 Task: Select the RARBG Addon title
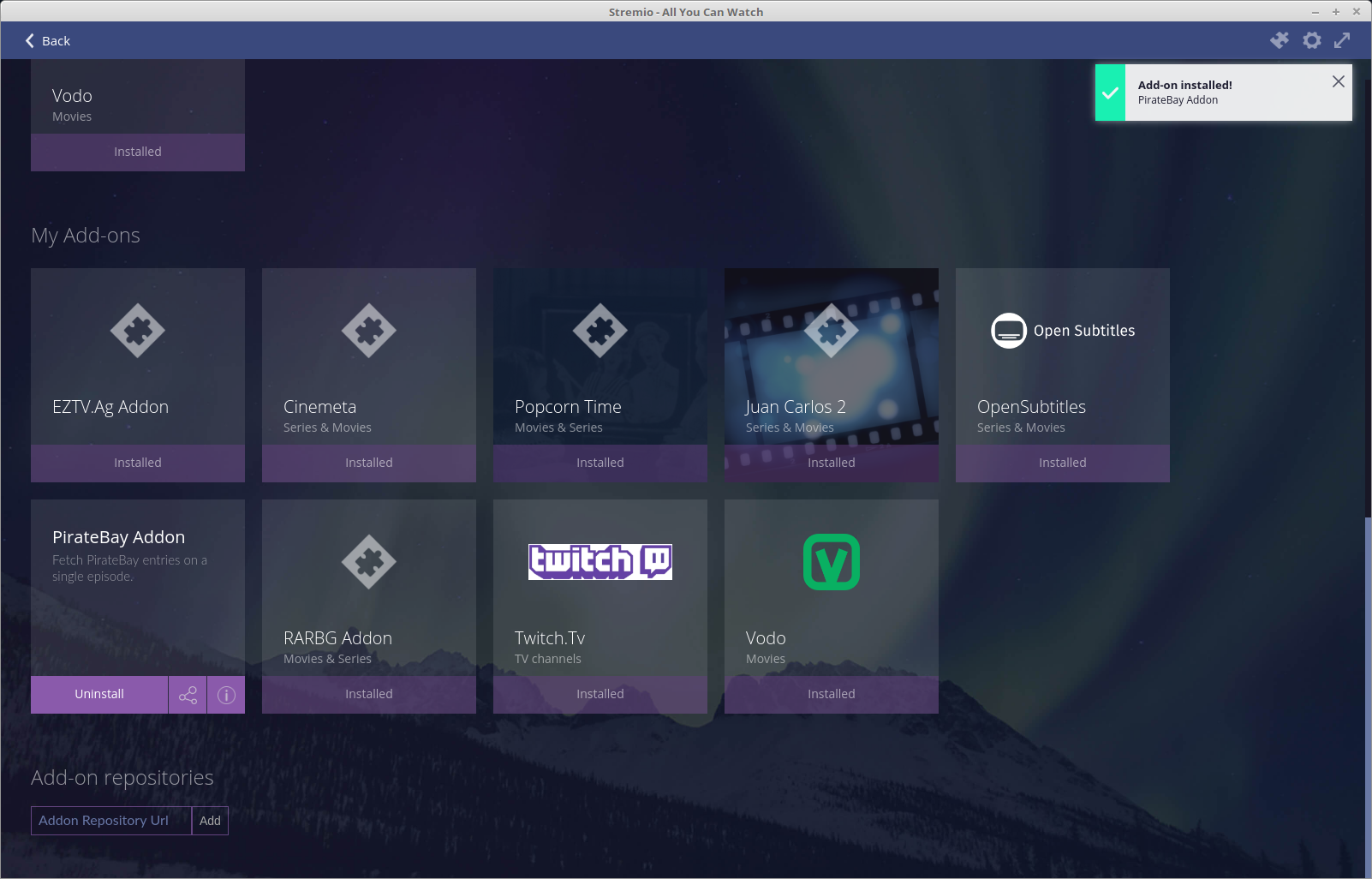337,638
